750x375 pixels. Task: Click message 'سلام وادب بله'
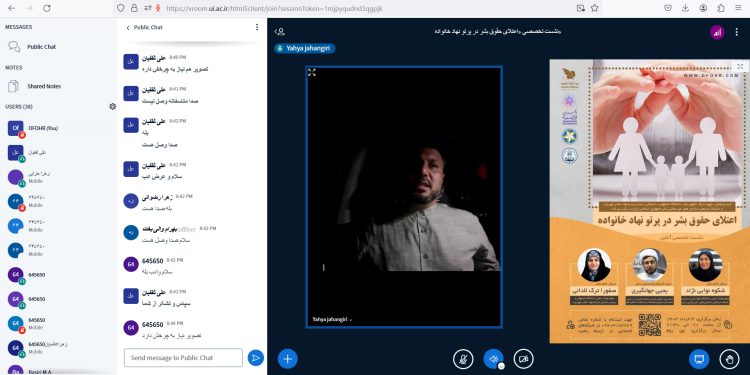[157, 272]
